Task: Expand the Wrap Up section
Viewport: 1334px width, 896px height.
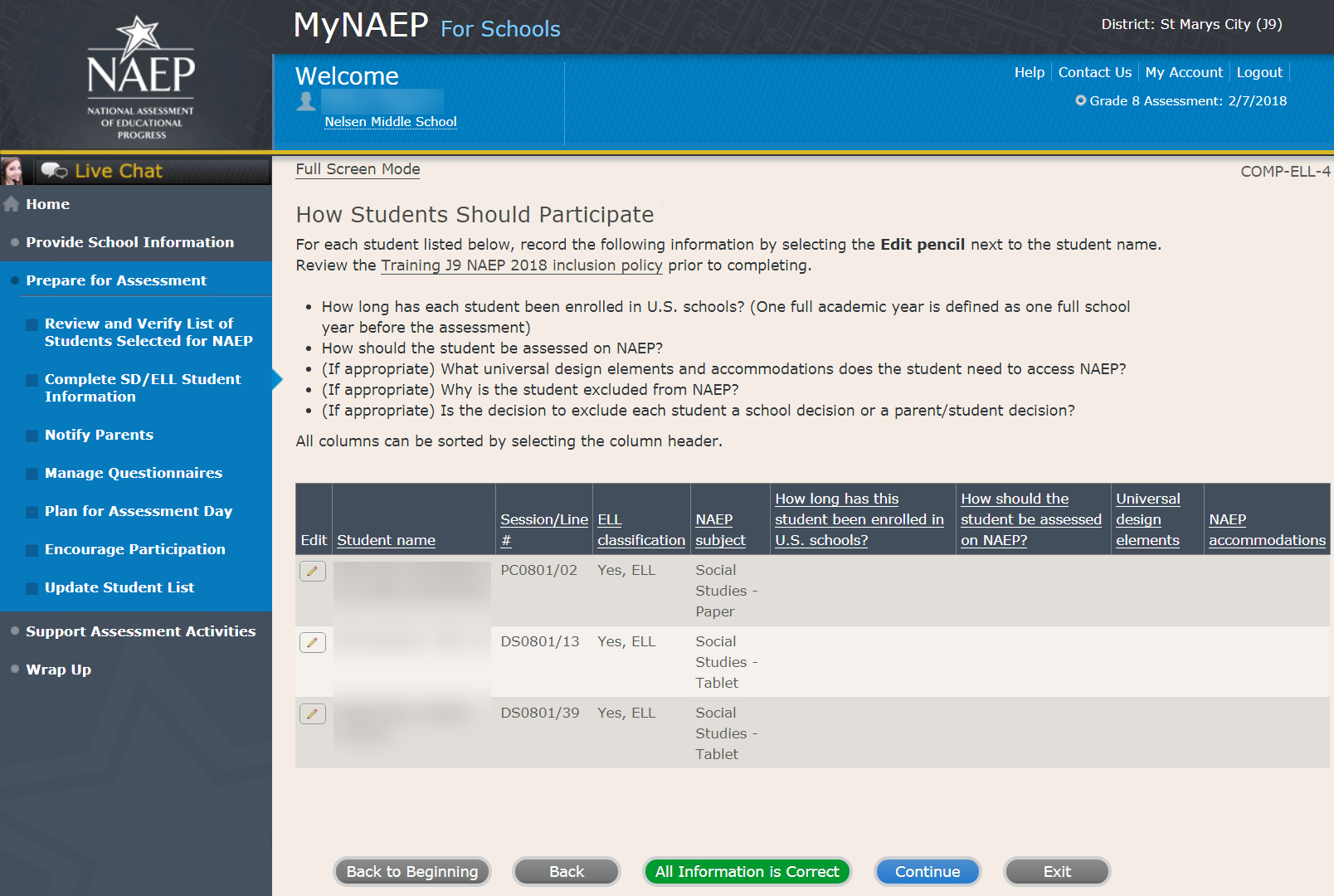Action: pyautogui.click(x=59, y=670)
